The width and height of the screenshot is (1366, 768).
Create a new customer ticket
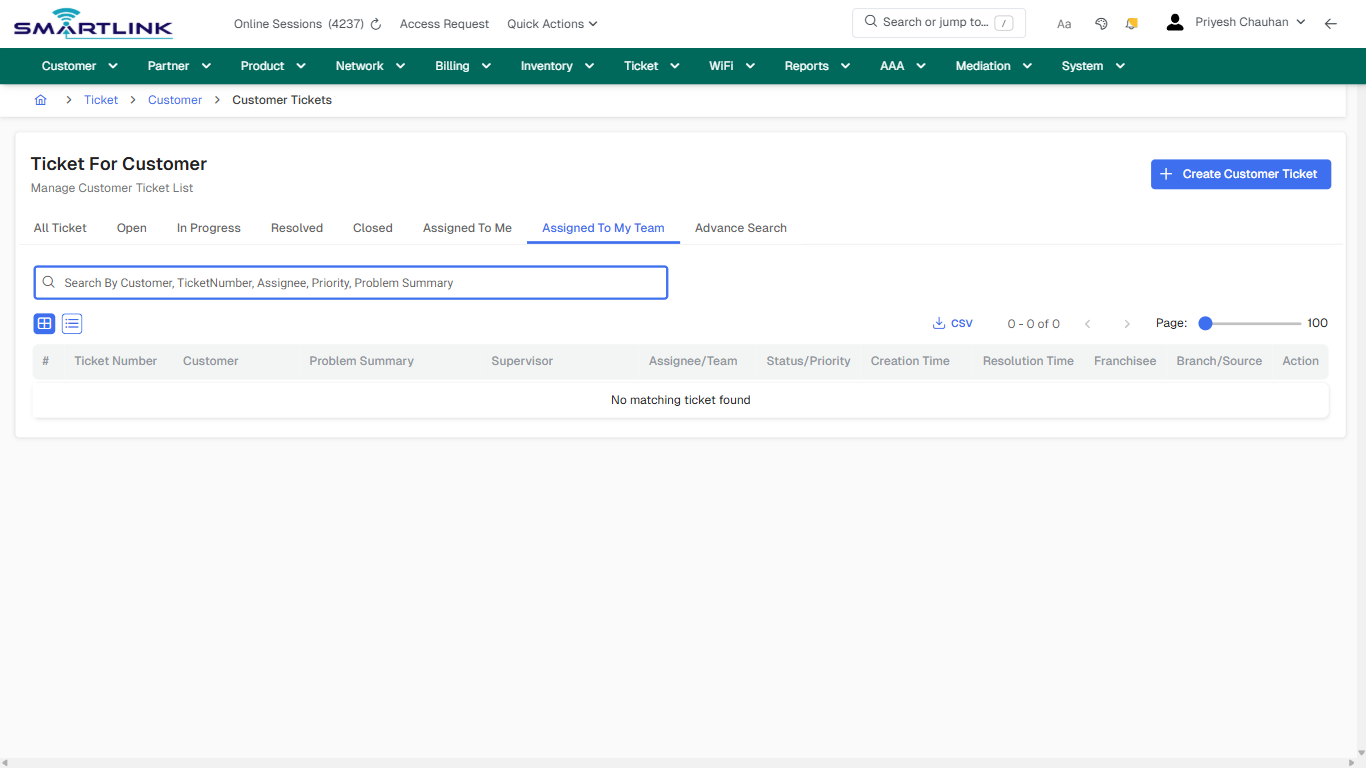pos(1240,174)
